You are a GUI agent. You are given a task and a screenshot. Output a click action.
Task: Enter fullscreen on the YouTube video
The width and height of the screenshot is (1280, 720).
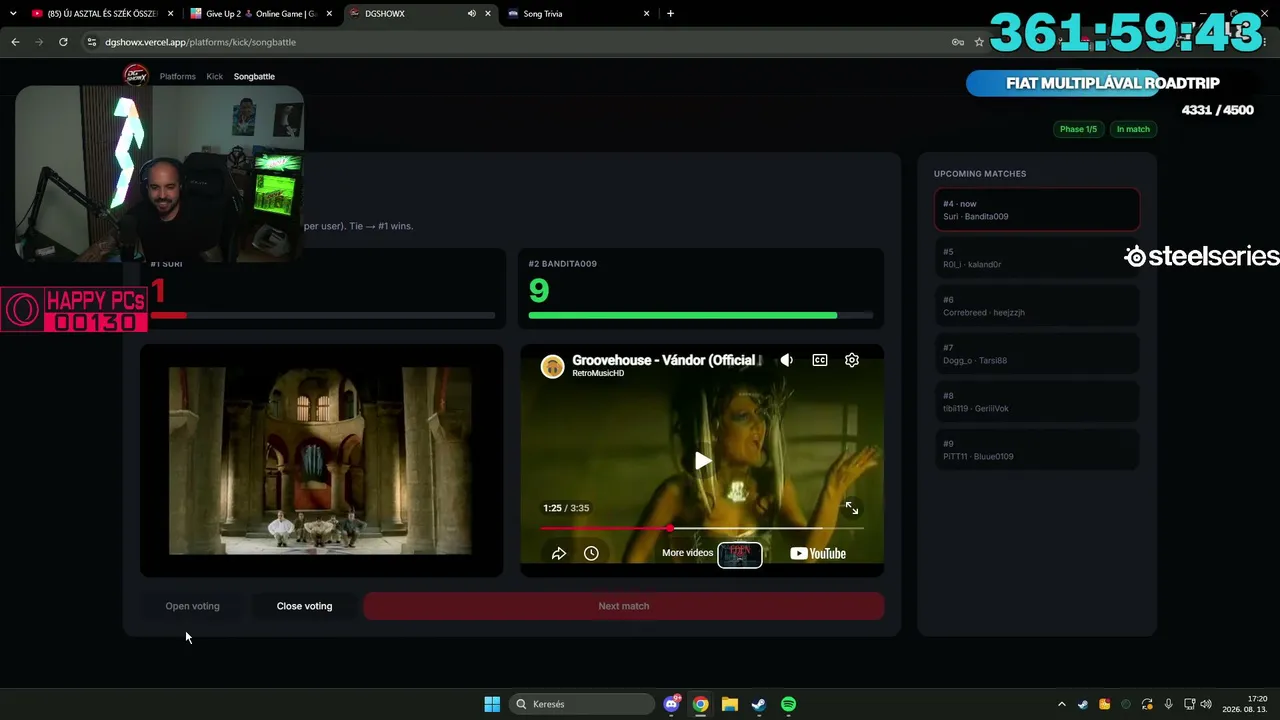click(x=852, y=508)
